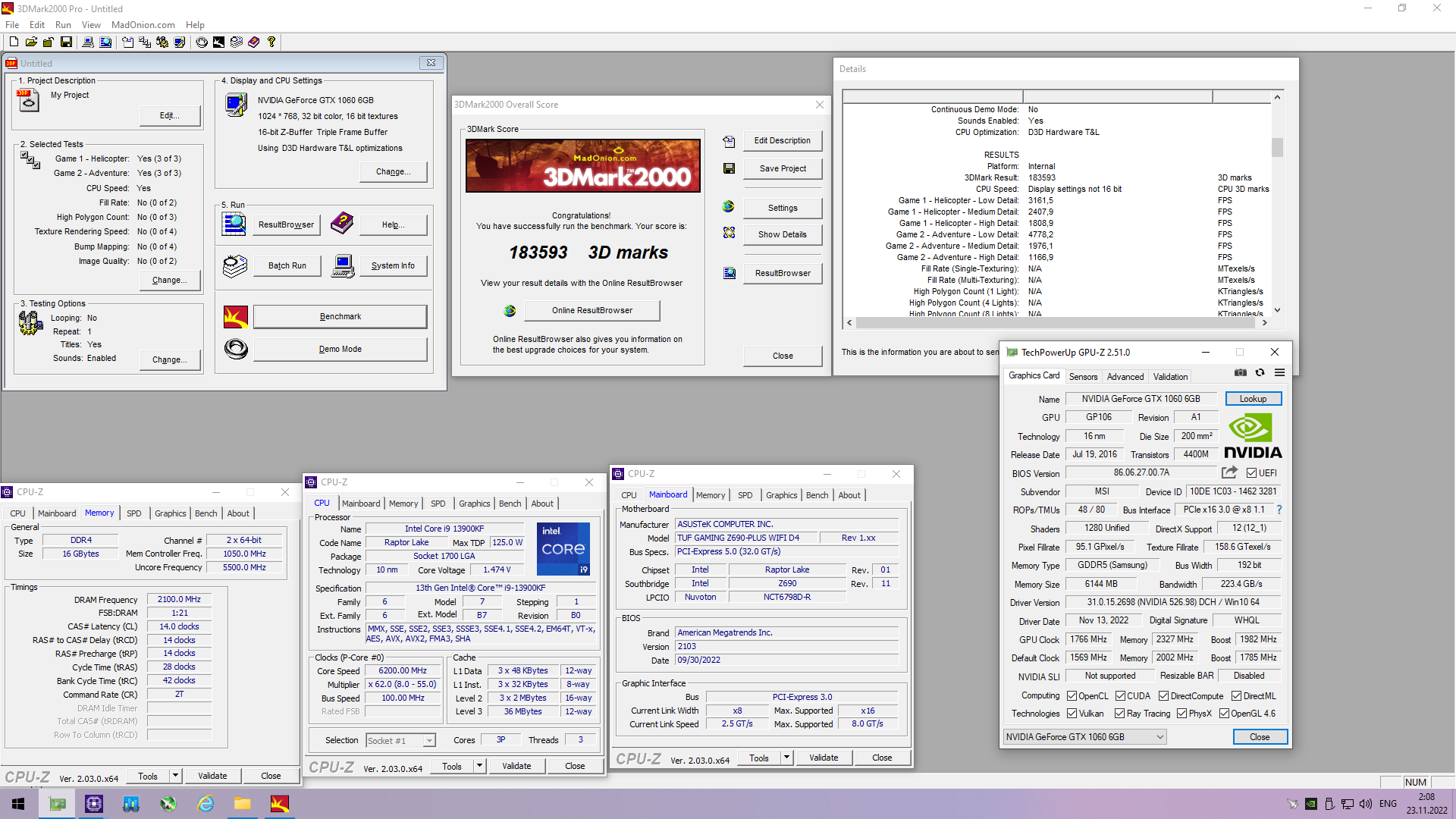1456x819 pixels.
Task: Click the Batch Run icon in Run section
Action: click(235, 265)
